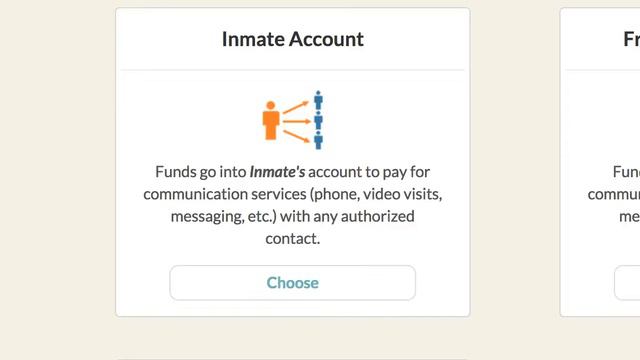Viewport: 640px width, 360px height.
Task: Click 'Funds go into' opening text
Action: [x=201, y=172]
